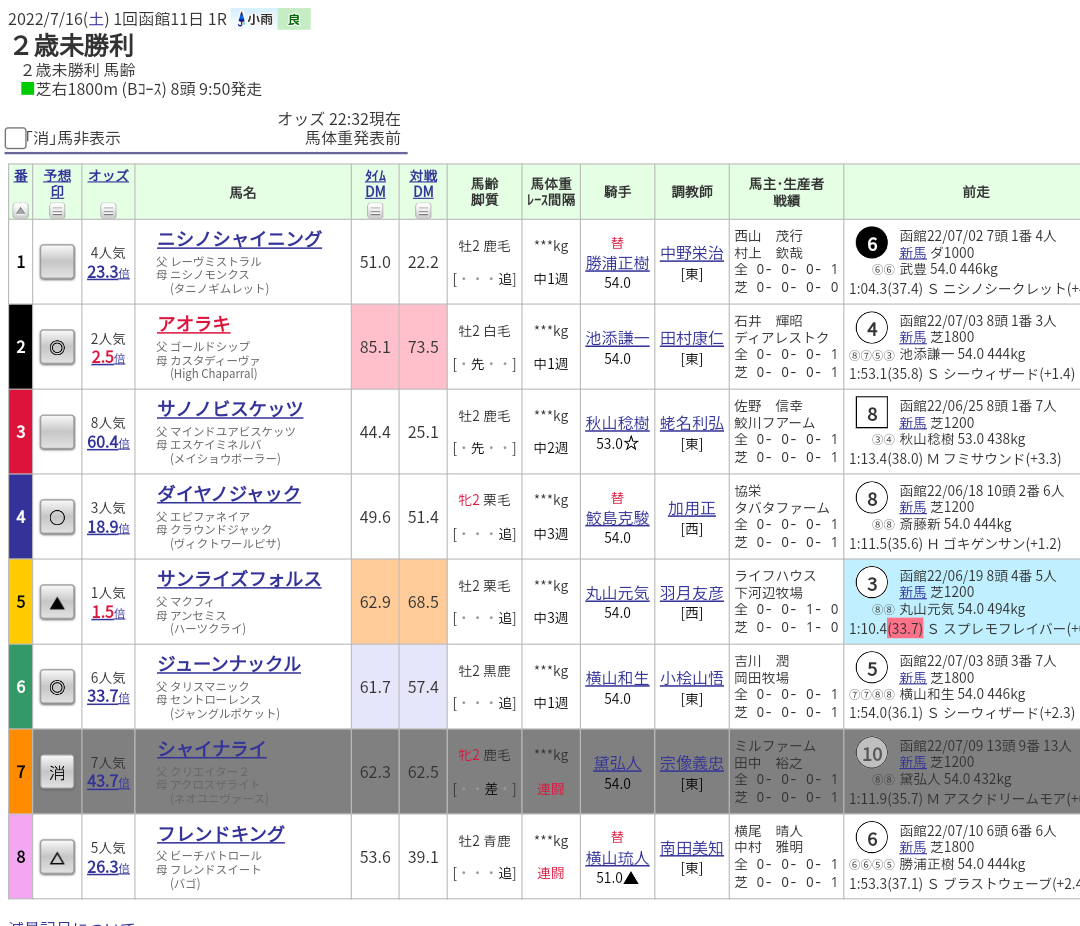
Task: Open trainer 羽月友彦 profile
Action: click(x=692, y=593)
